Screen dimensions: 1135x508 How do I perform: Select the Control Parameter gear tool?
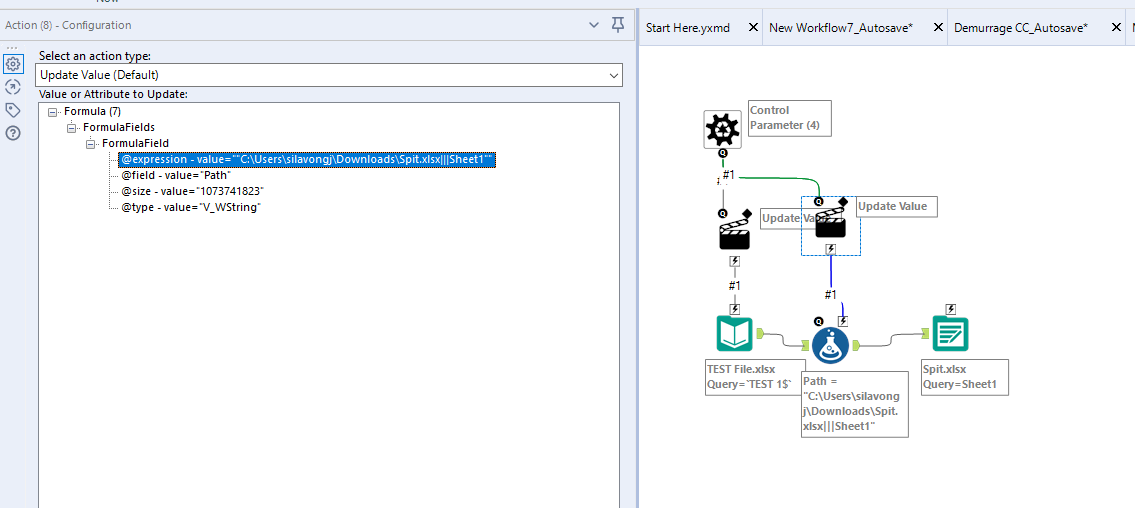[722, 129]
